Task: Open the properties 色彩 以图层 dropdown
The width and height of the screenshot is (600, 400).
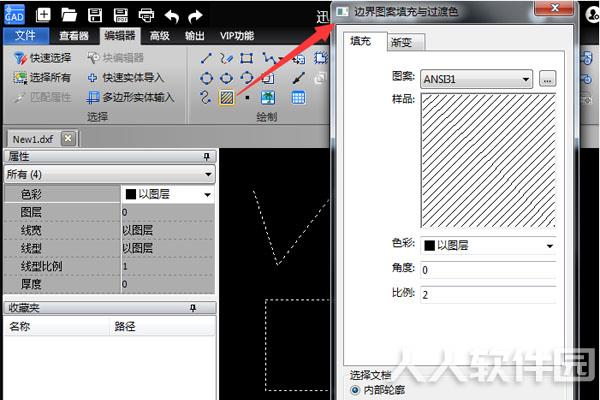Action: pos(167,194)
